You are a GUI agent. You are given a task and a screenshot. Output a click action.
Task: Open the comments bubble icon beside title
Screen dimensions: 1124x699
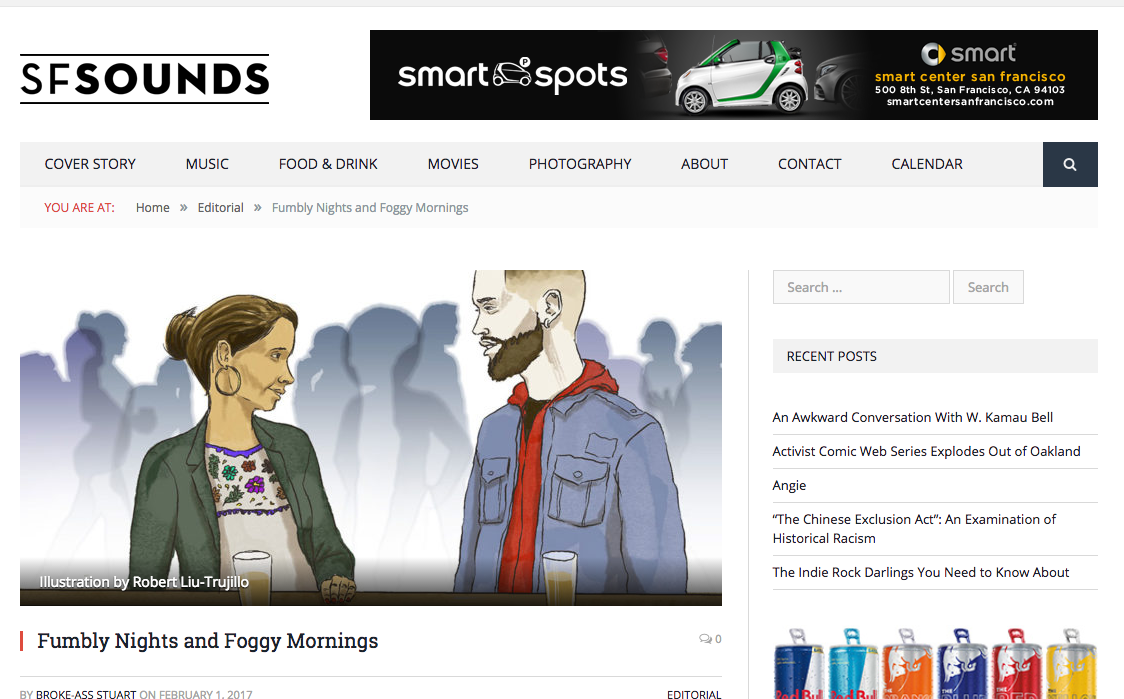click(x=705, y=639)
